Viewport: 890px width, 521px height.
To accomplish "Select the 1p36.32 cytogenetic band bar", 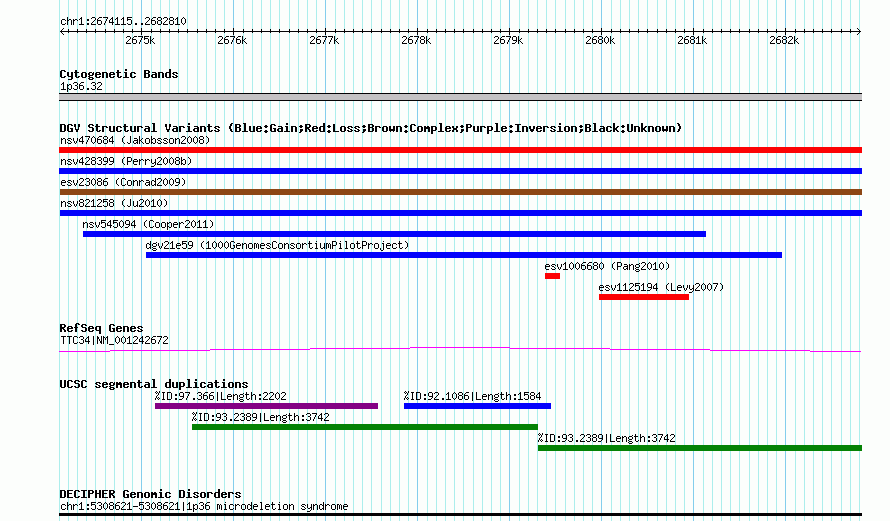I will tap(460, 97).
